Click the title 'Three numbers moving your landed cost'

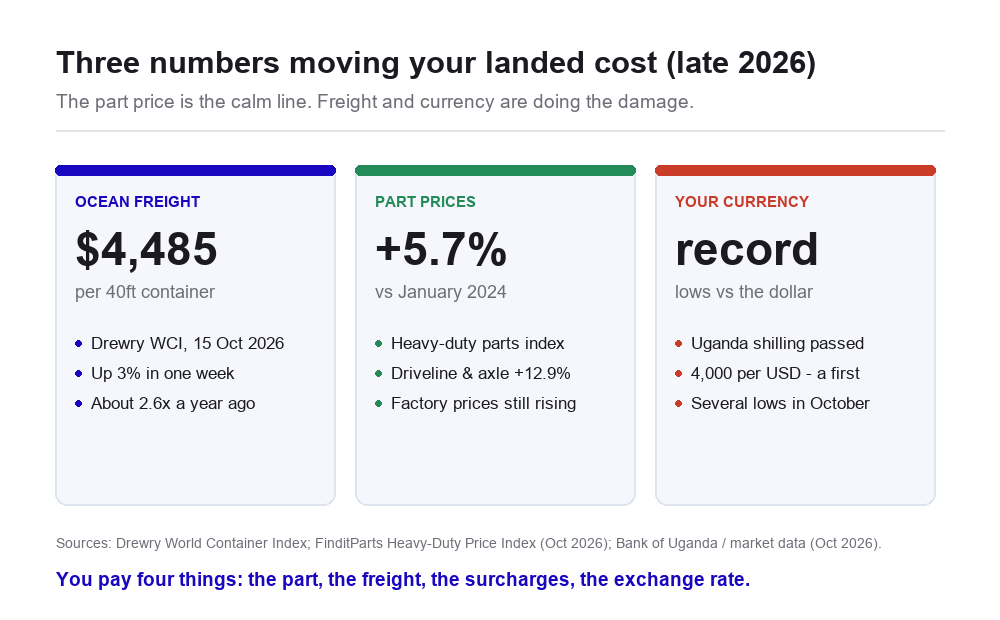click(436, 63)
